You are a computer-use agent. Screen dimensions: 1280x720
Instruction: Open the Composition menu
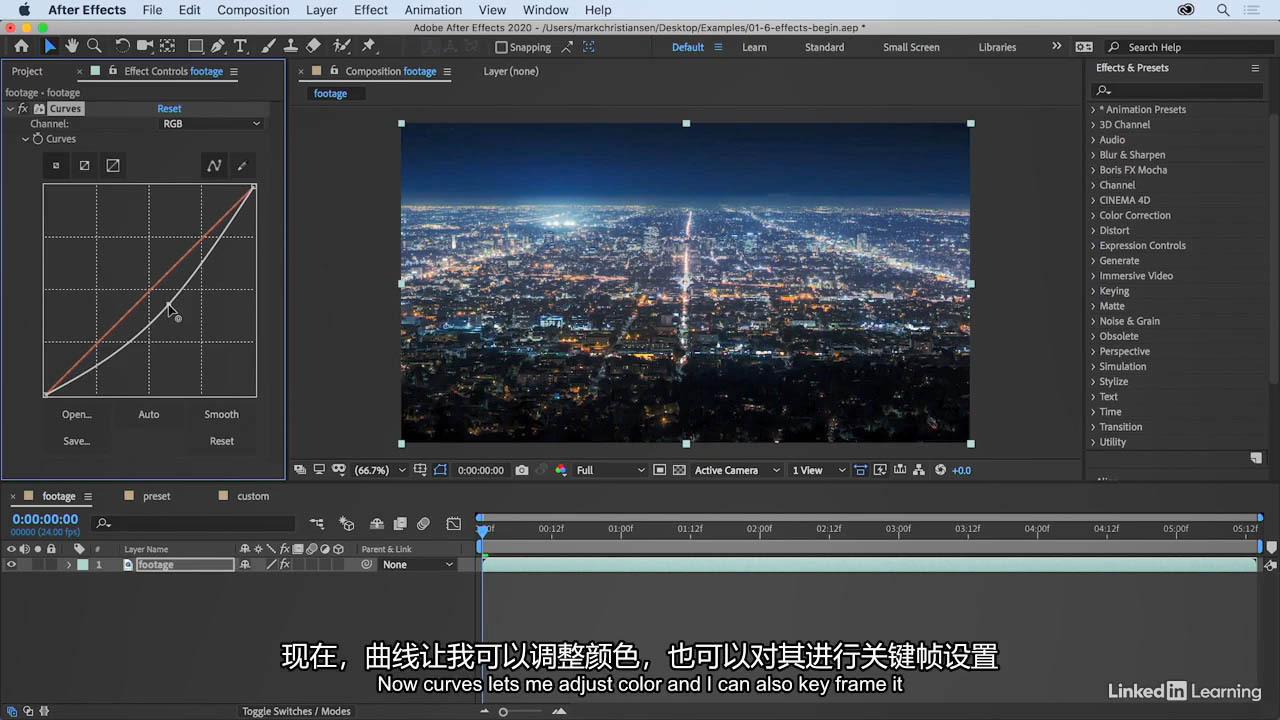point(253,10)
